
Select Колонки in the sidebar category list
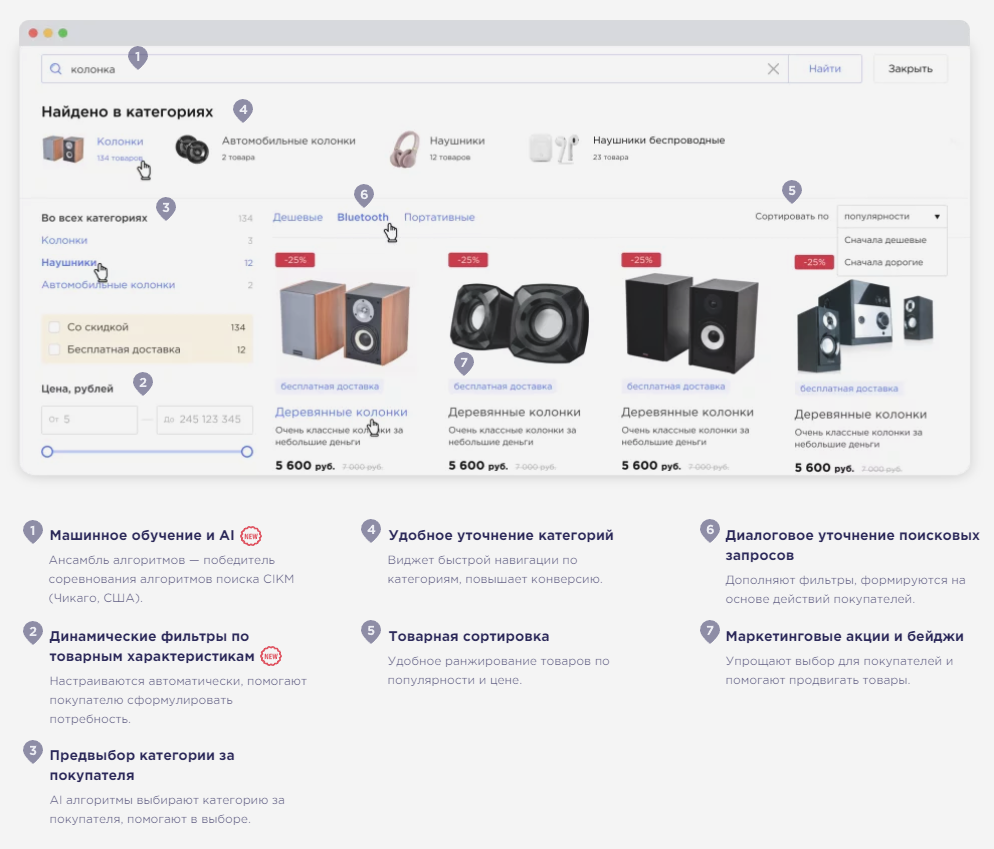point(64,240)
